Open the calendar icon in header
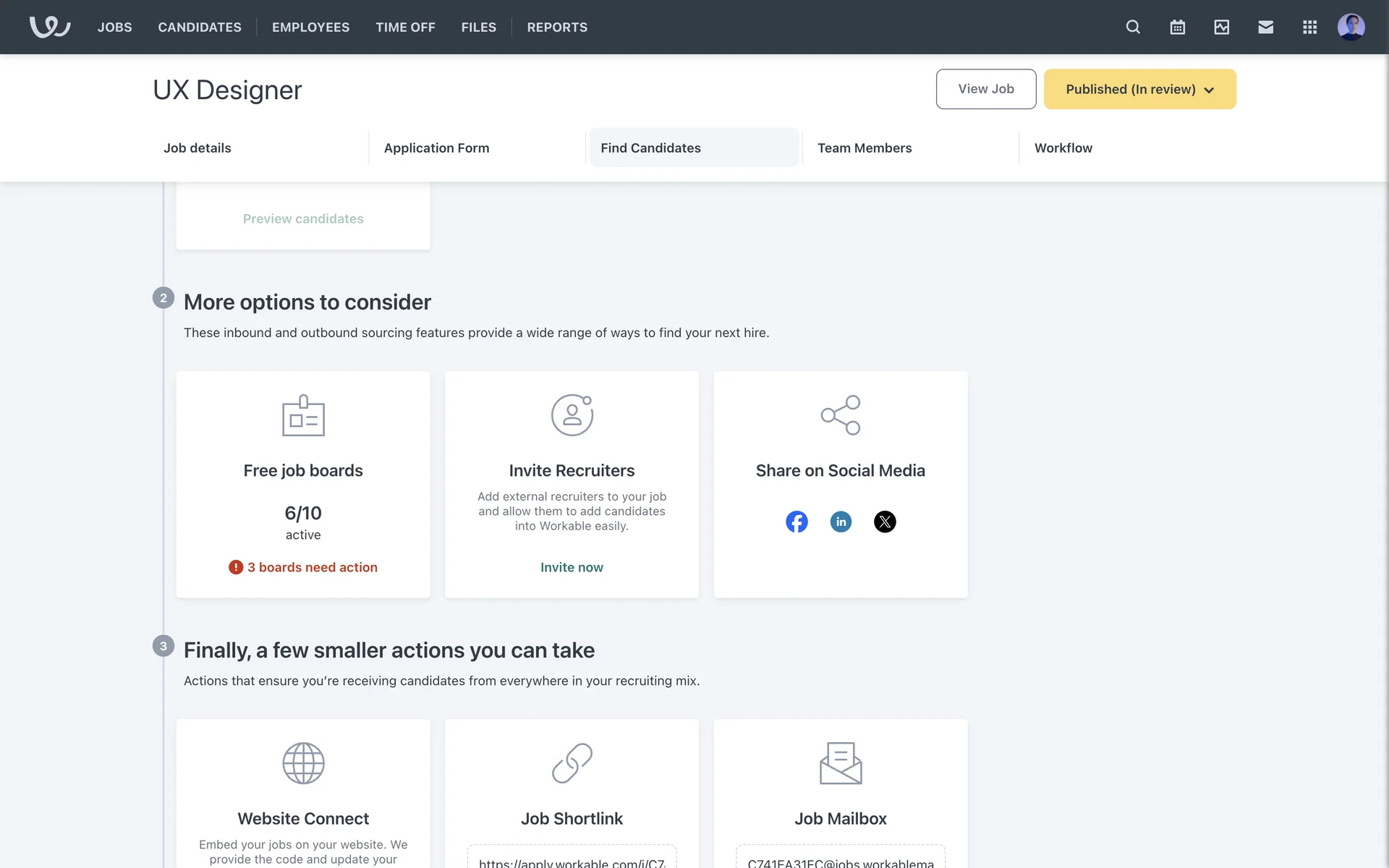Viewport: 1389px width, 868px height. [x=1177, y=27]
